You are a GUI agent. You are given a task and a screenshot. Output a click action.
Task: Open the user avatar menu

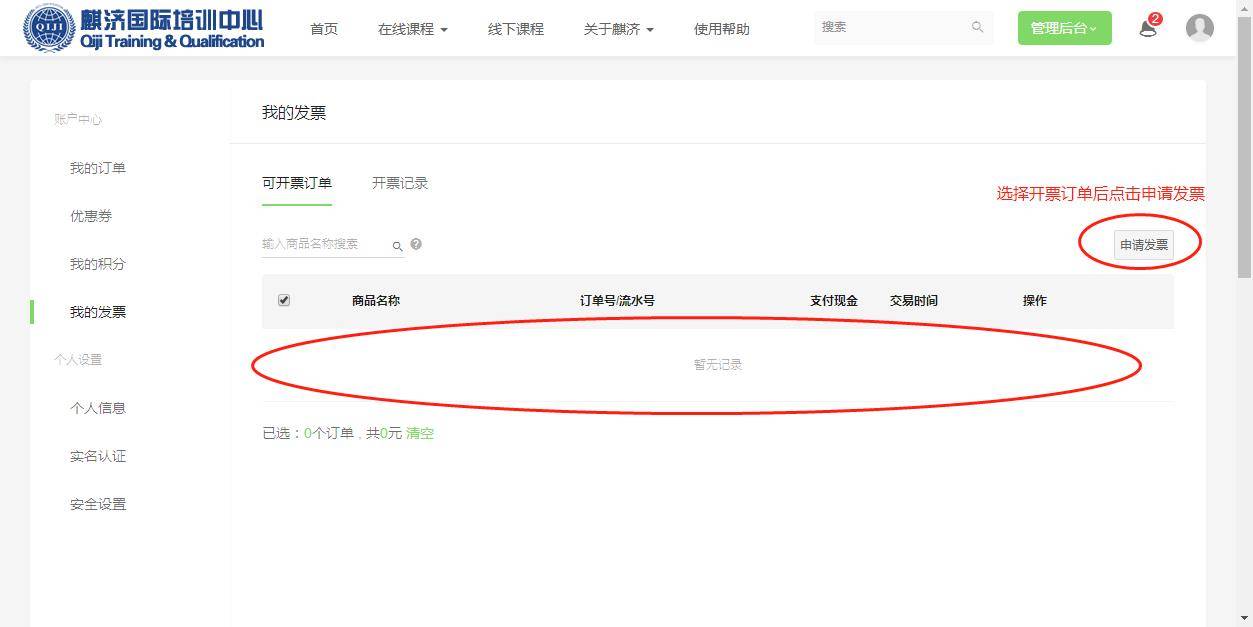pos(1199,28)
